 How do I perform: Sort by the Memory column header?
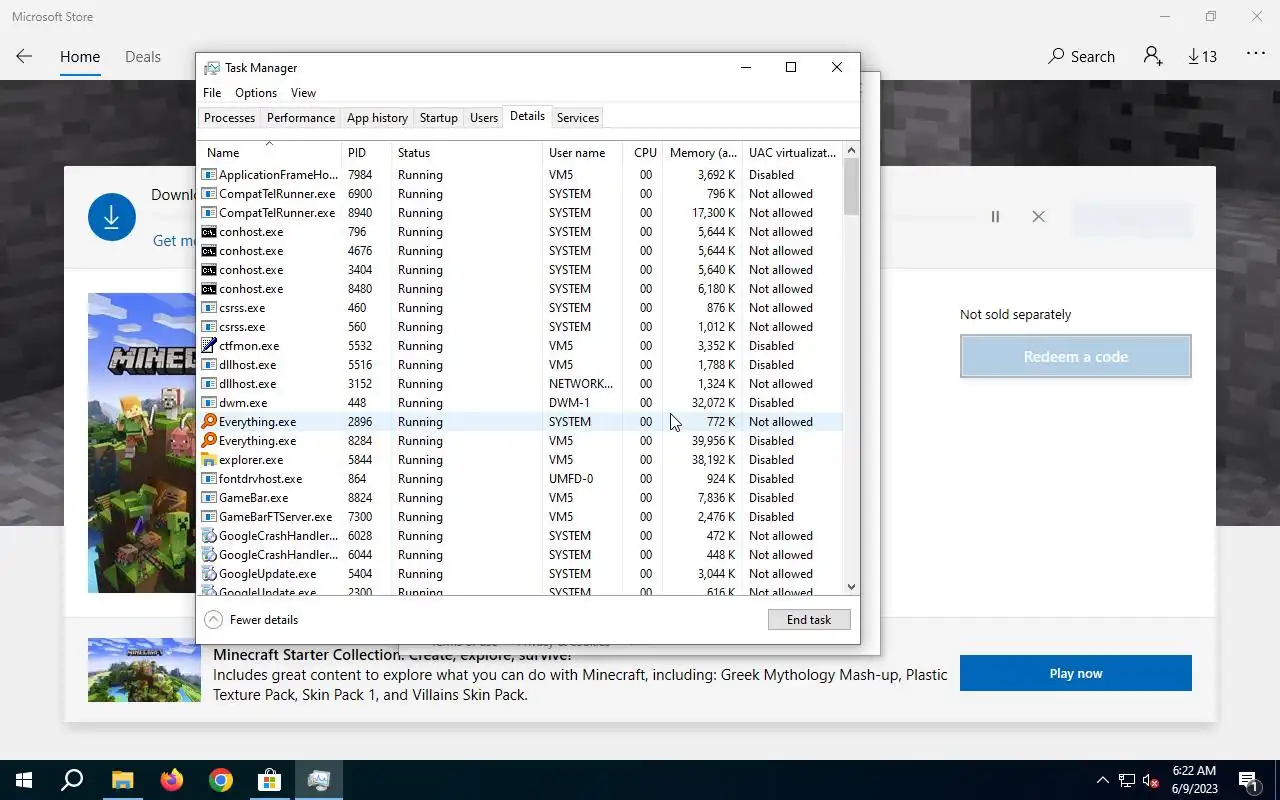pyautogui.click(x=703, y=153)
